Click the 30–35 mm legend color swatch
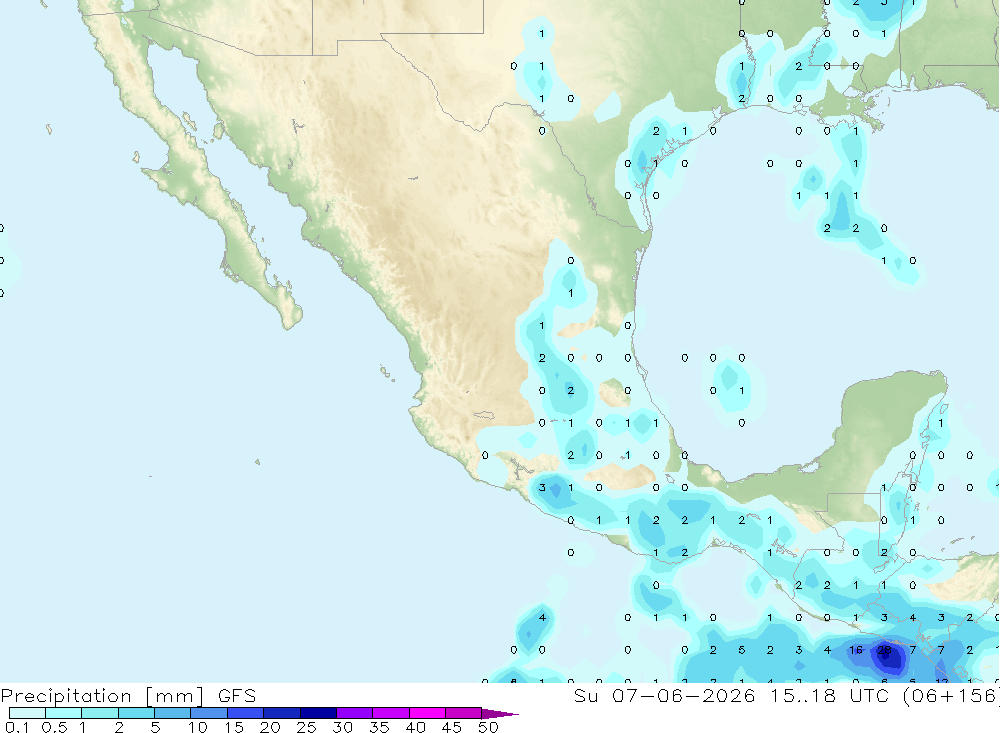1000x733 pixels. coord(355,713)
